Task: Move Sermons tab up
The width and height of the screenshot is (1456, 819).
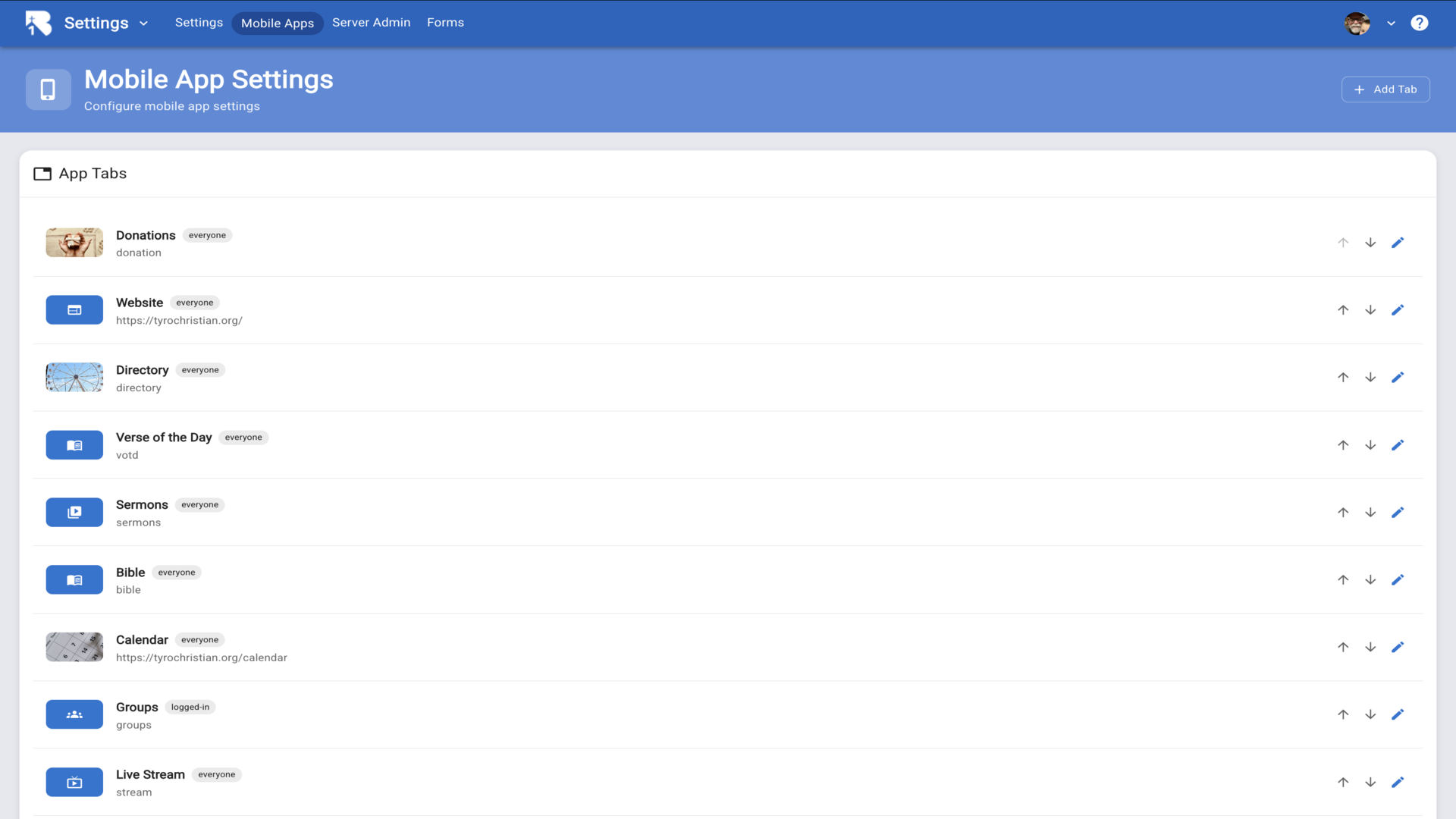Action: [x=1343, y=513]
